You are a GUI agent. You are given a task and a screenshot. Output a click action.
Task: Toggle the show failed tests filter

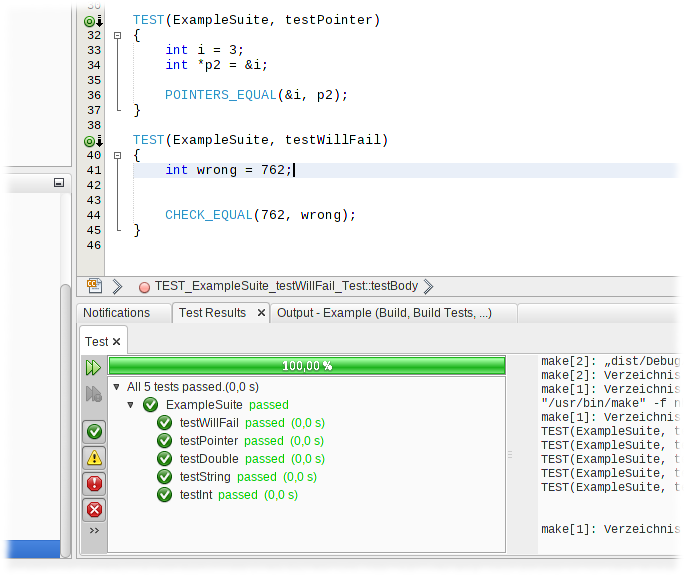94,483
